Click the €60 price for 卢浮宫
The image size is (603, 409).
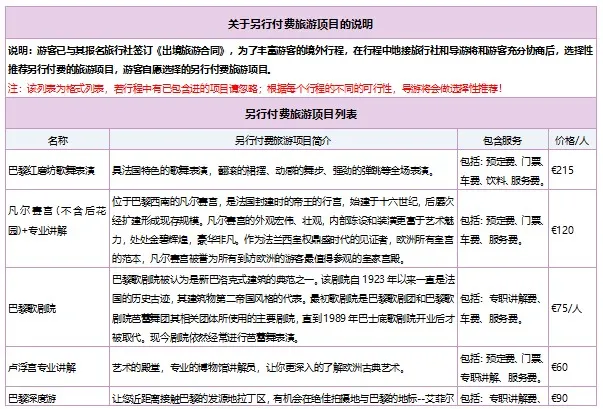click(x=562, y=368)
